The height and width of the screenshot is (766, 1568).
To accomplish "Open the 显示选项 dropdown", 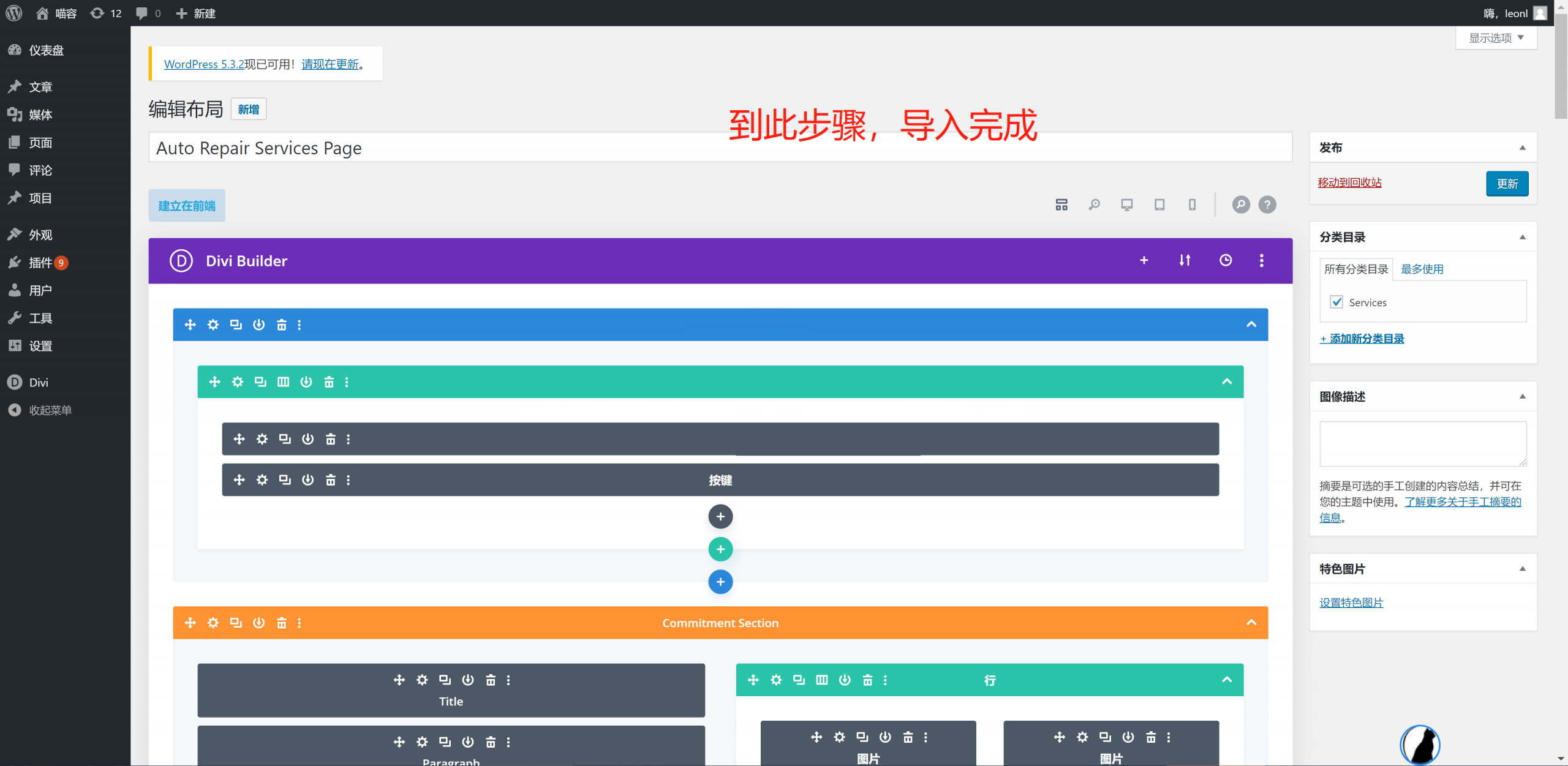I will click(x=1496, y=37).
